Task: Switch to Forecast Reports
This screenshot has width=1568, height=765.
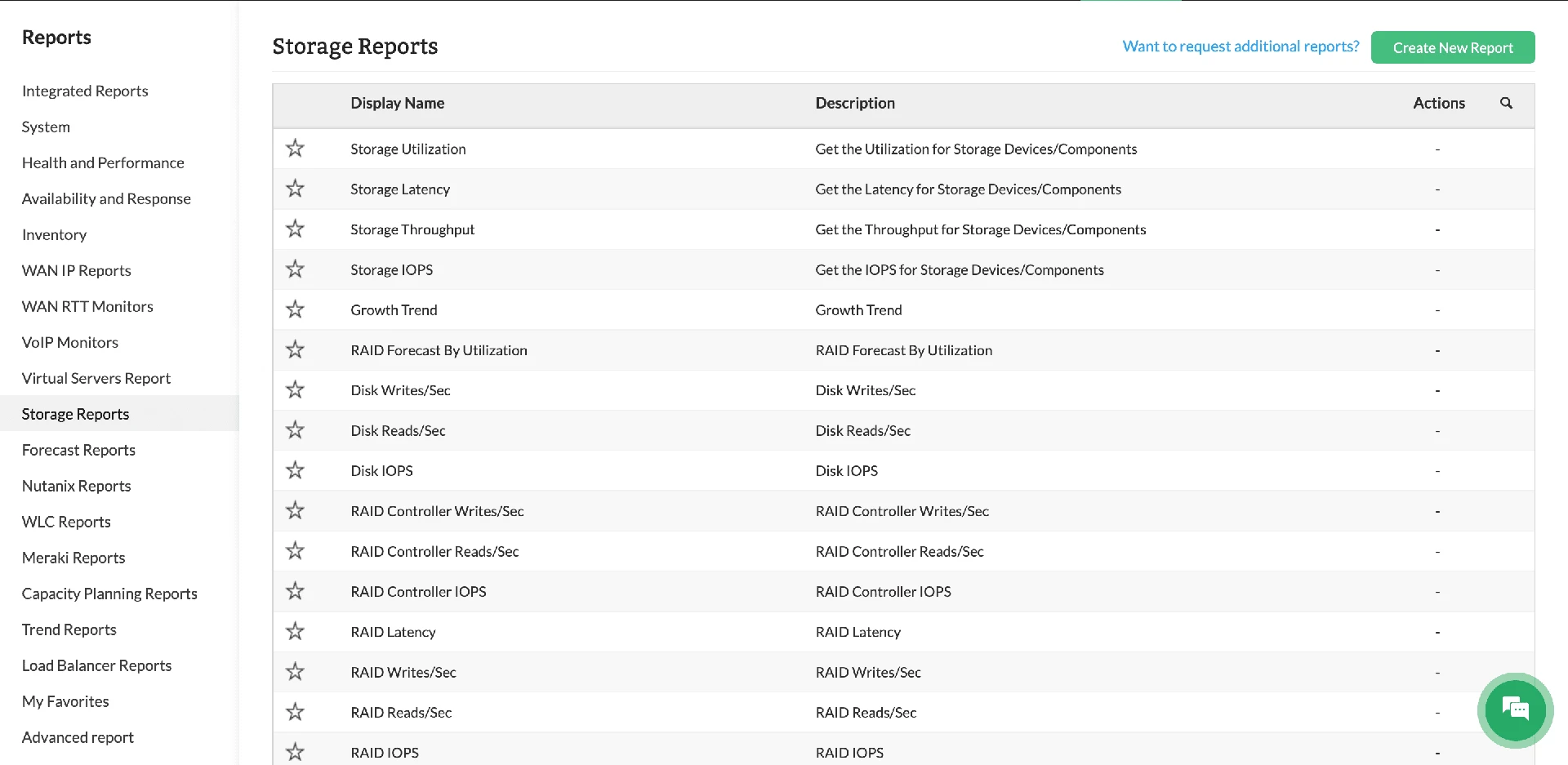Action: 78,450
